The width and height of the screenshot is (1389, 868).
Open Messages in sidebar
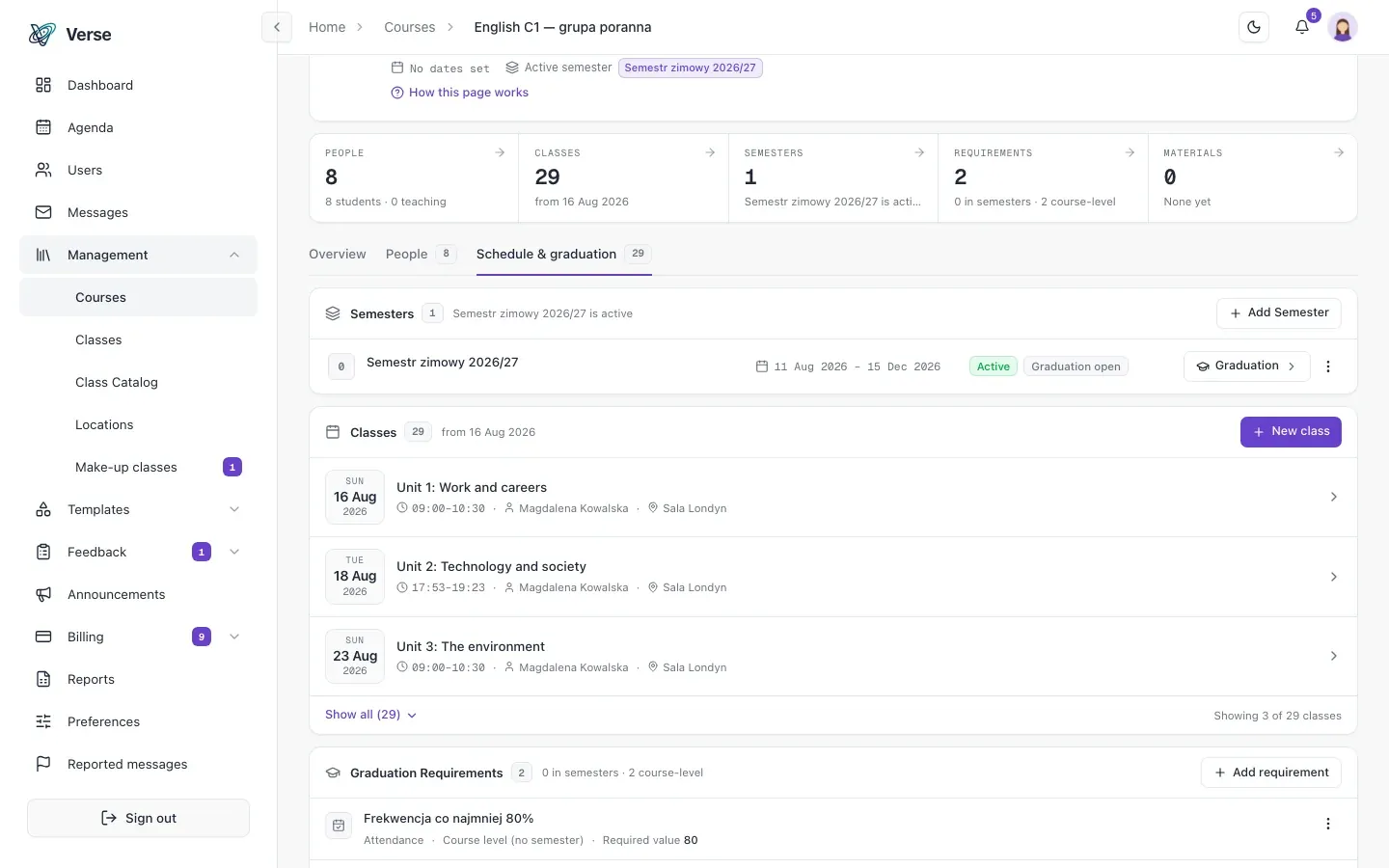[x=138, y=212]
